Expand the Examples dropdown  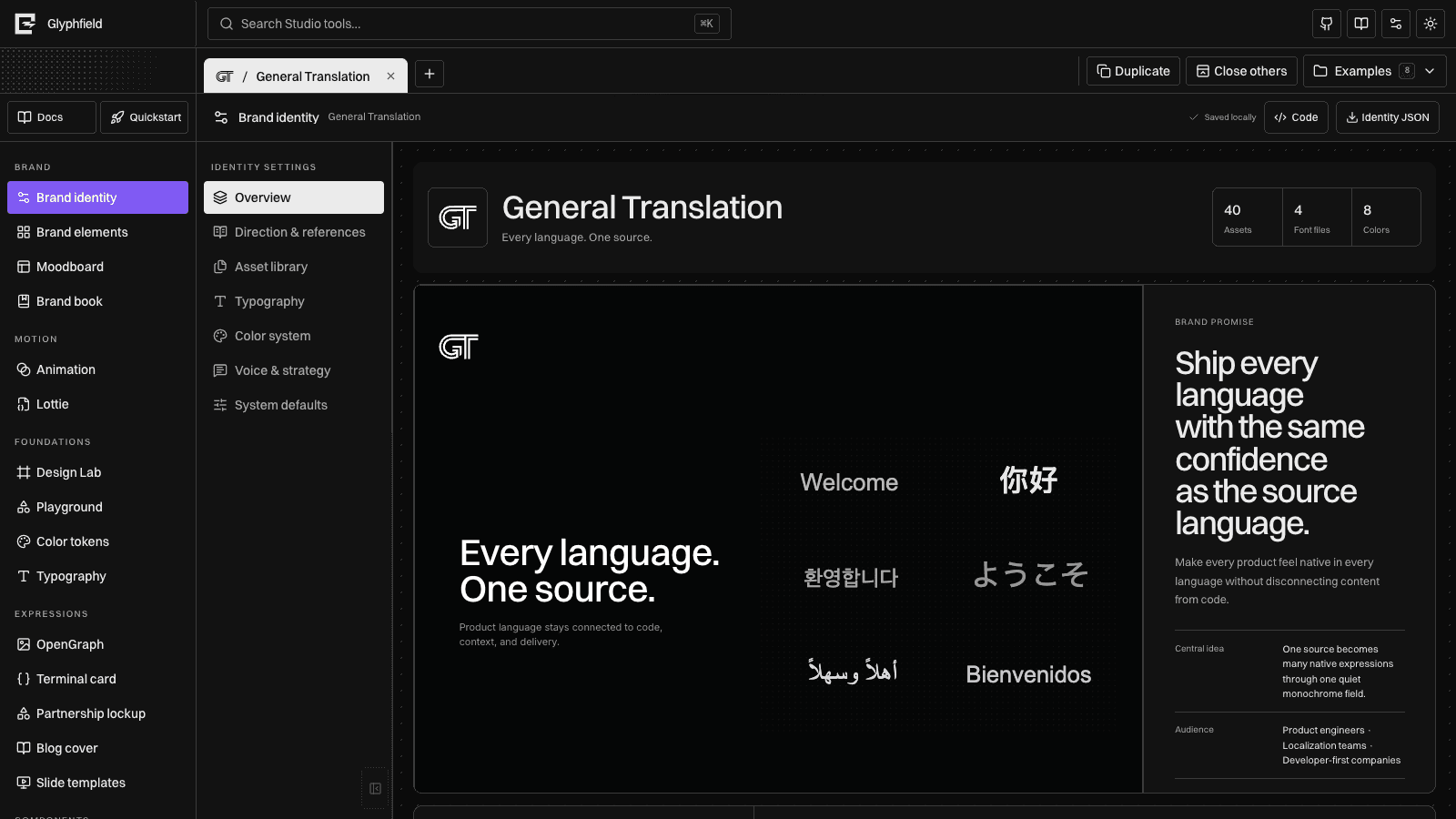(x=1375, y=71)
